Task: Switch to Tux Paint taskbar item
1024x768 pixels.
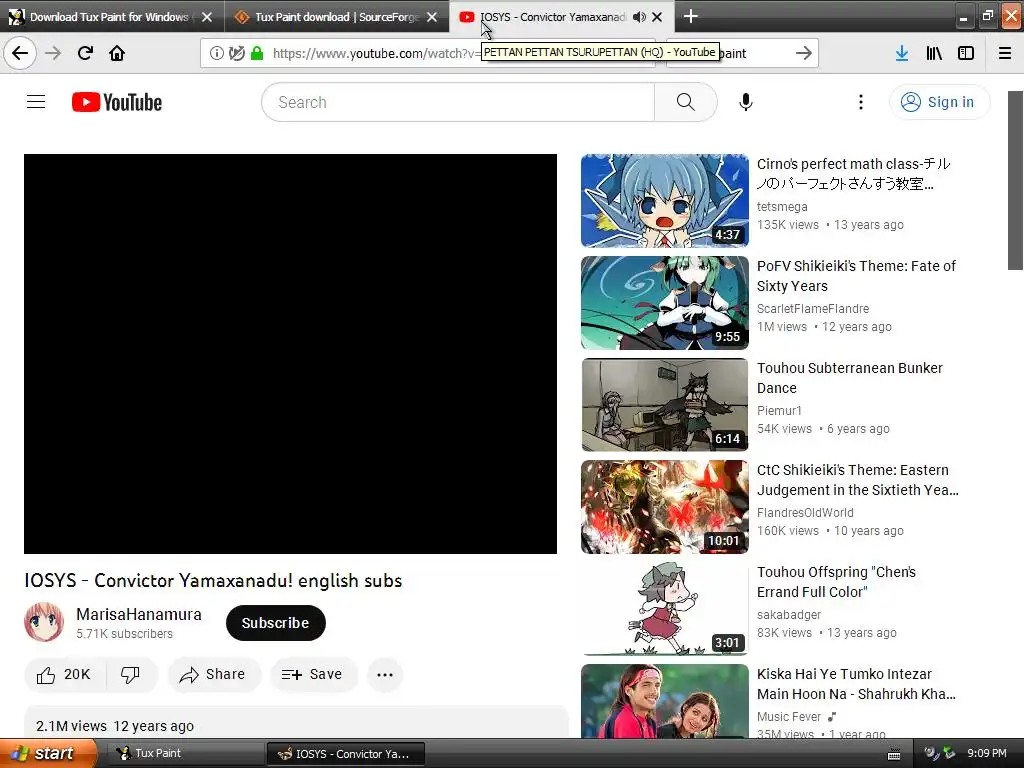Action: (x=185, y=754)
